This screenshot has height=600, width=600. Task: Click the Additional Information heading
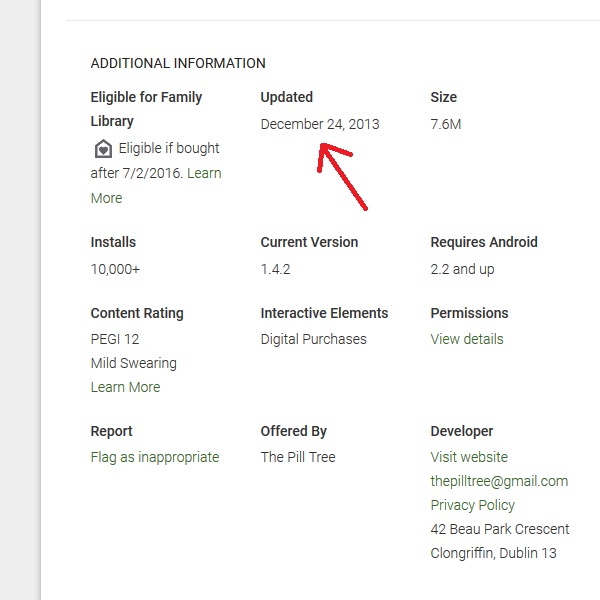[178, 63]
